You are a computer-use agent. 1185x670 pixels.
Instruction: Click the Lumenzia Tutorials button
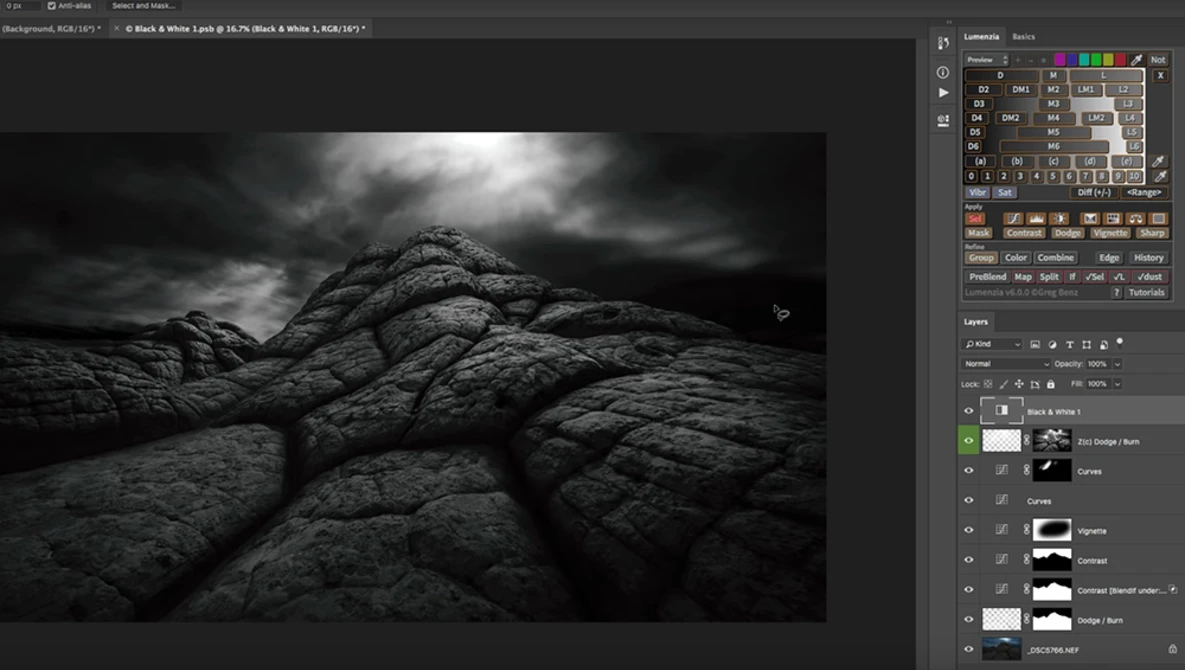pos(1146,292)
